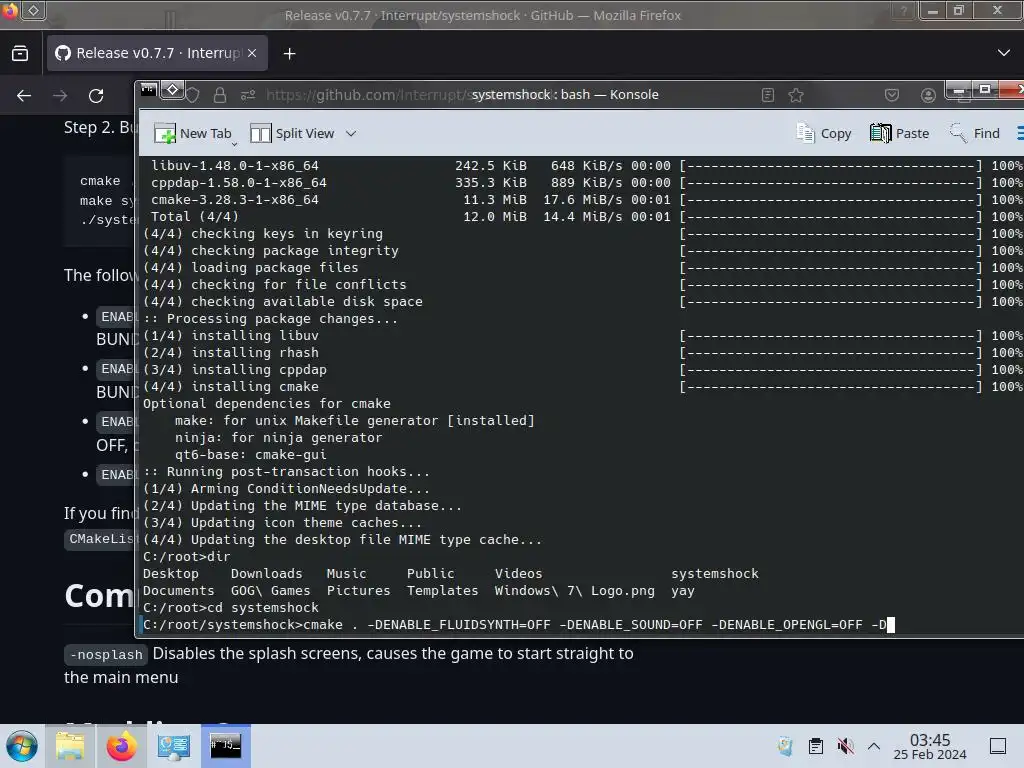The image size is (1024, 768).
Task: Open the Firefox window menu icon in titlebar
Action: point(8,10)
